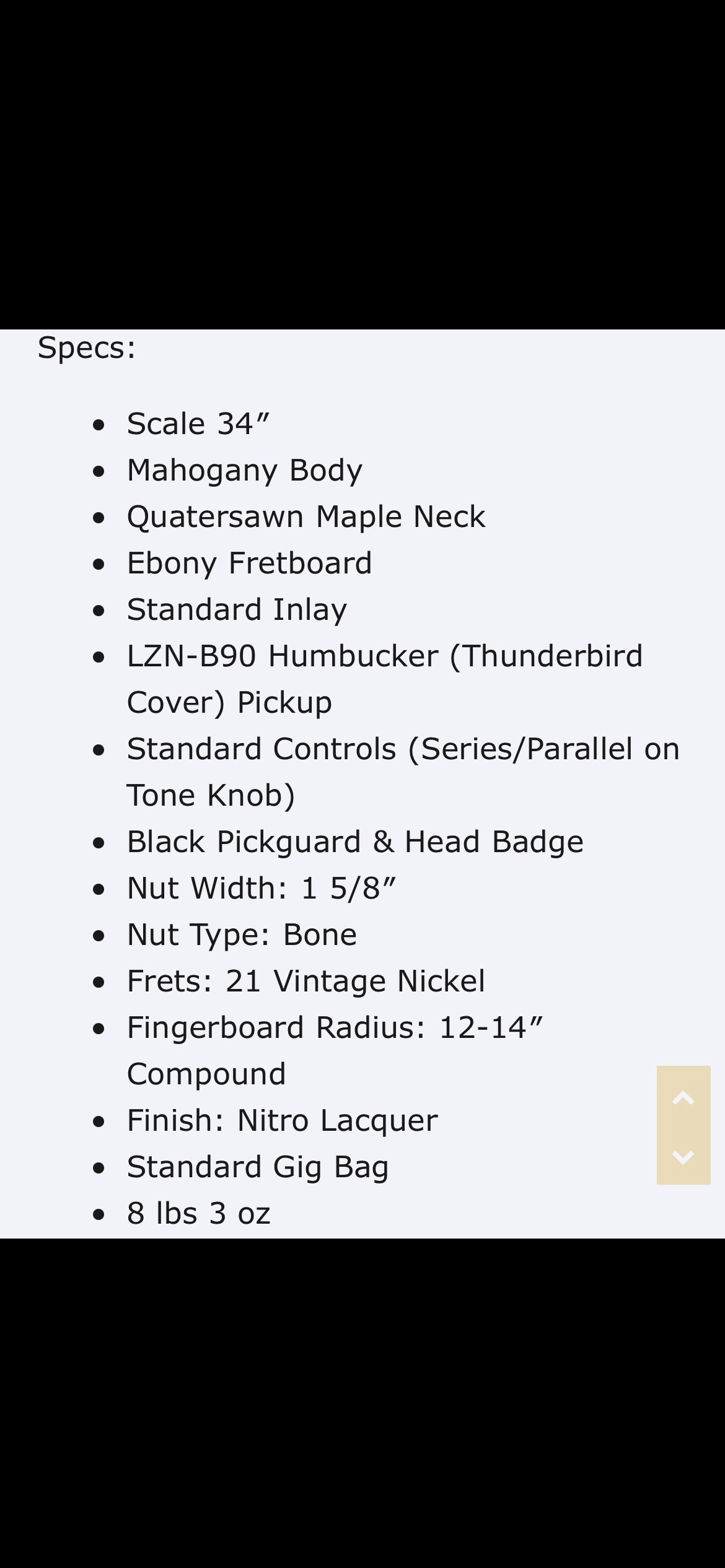
Task: Tap 'Frets: 21 Vintage Nickel' text
Action: click(x=306, y=982)
